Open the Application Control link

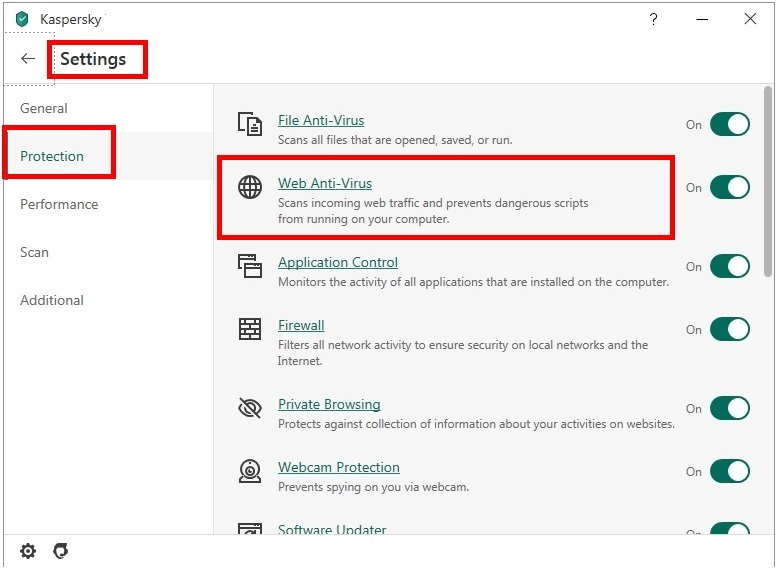pyautogui.click(x=338, y=262)
